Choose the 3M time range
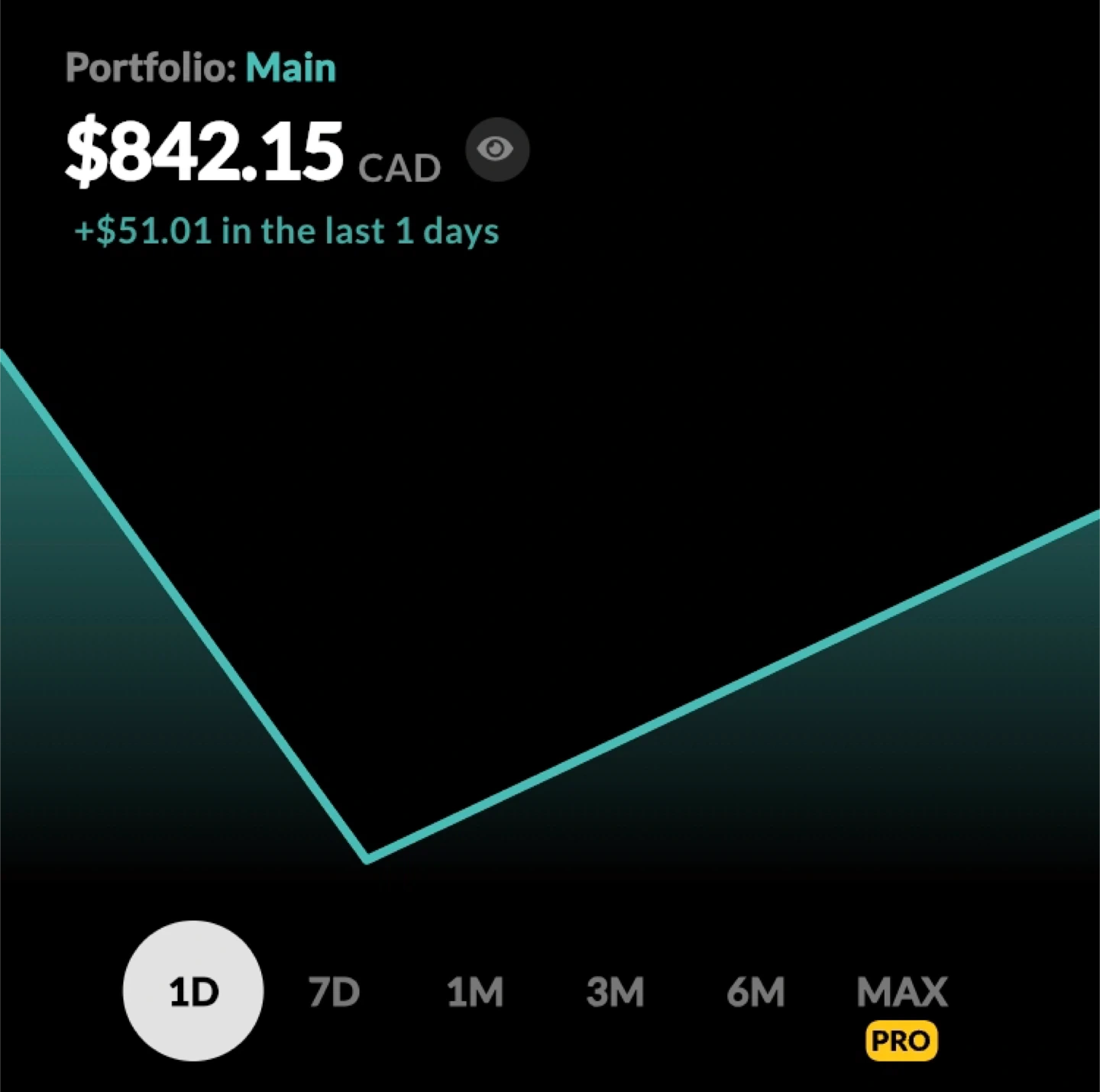This screenshot has height=1092, width=1100. tap(615, 992)
